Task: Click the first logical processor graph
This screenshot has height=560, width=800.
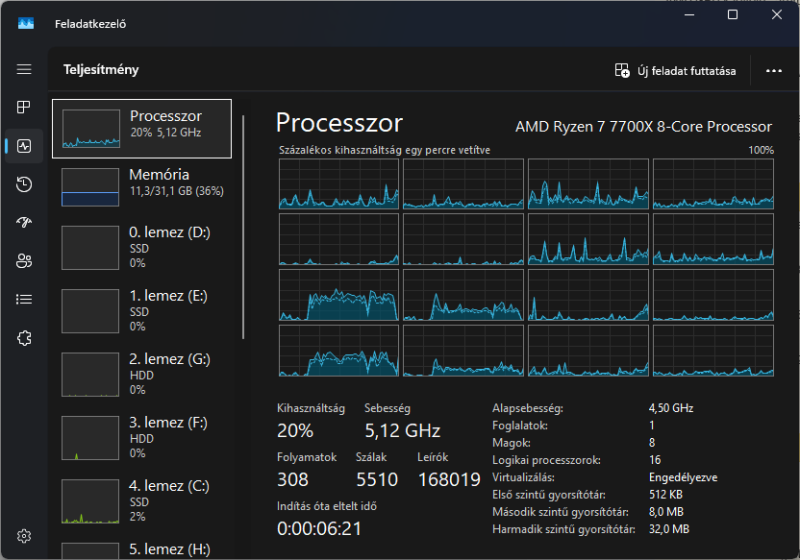Action: (x=339, y=184)
